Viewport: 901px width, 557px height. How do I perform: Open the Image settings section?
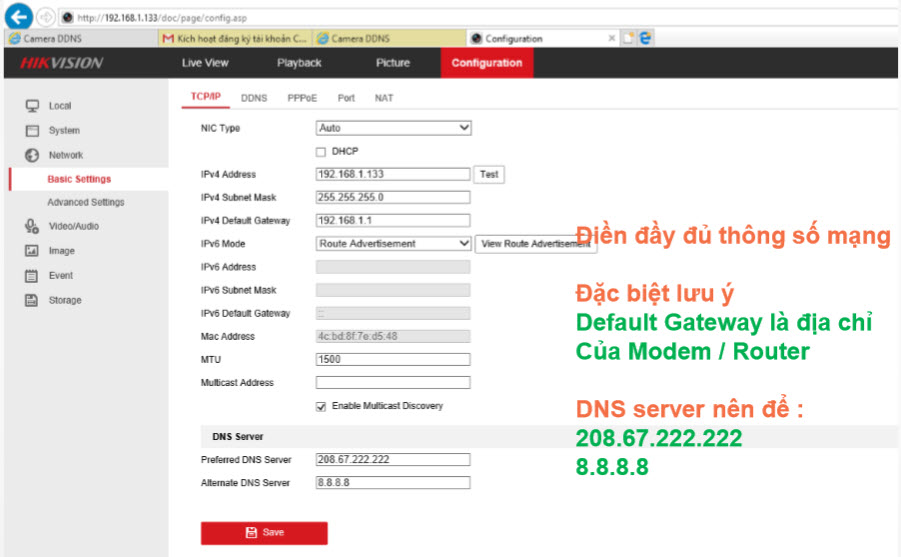click(61, 251)
